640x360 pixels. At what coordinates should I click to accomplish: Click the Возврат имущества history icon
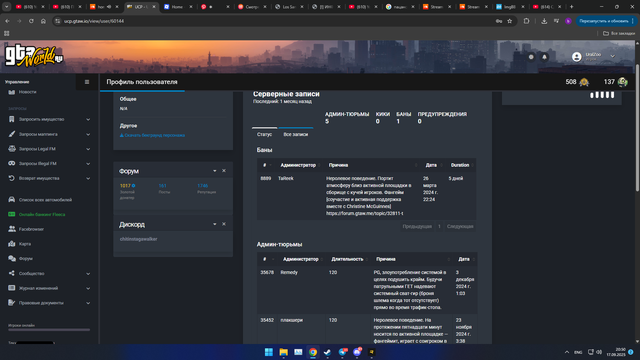pyautogui.click(x=11, y=178)
